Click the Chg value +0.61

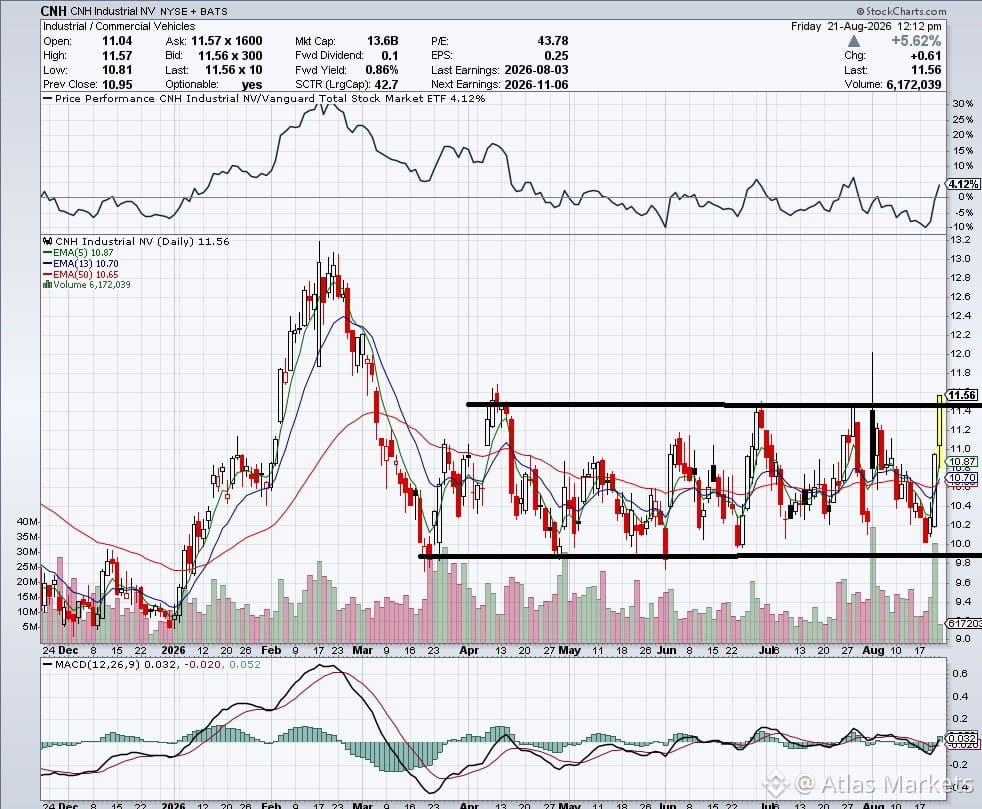[x=926, y=56]
